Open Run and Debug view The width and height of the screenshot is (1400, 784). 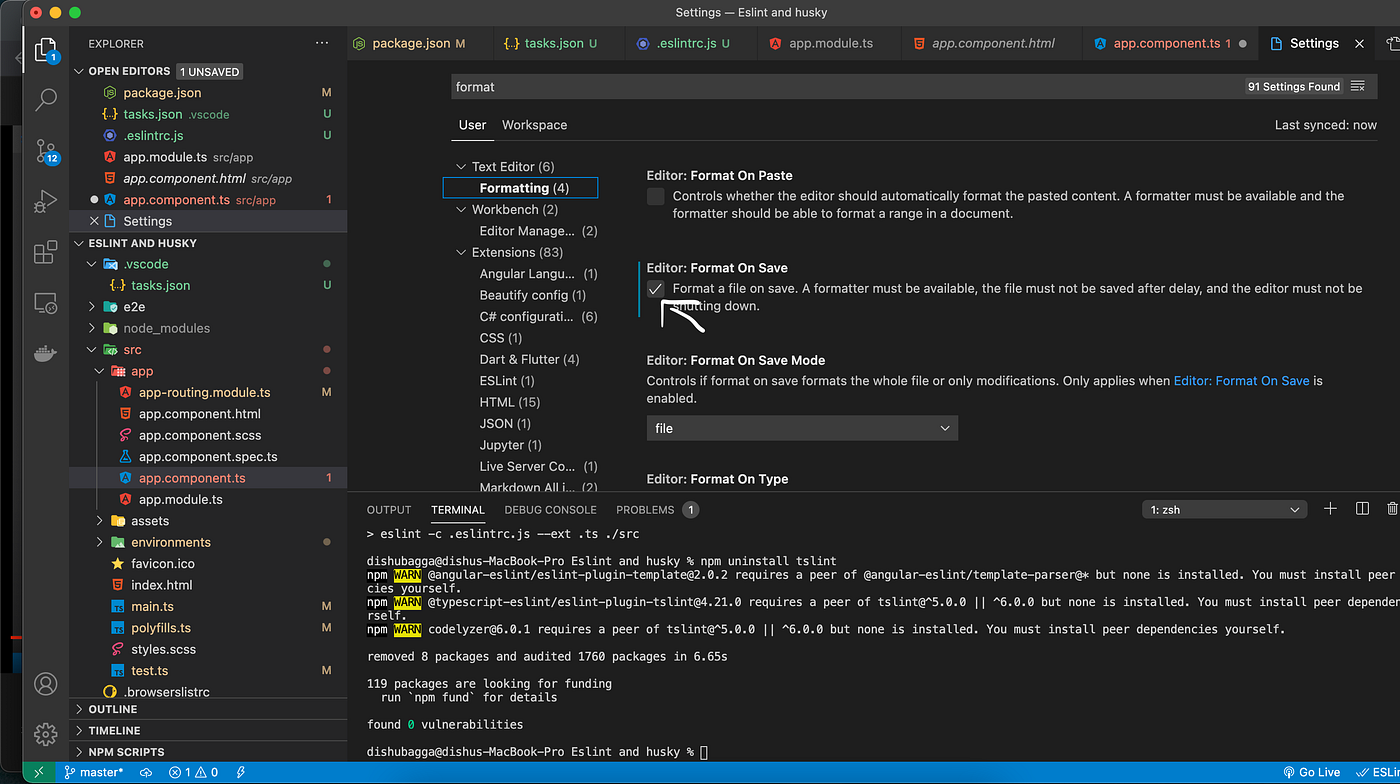[x=46, y=202]
